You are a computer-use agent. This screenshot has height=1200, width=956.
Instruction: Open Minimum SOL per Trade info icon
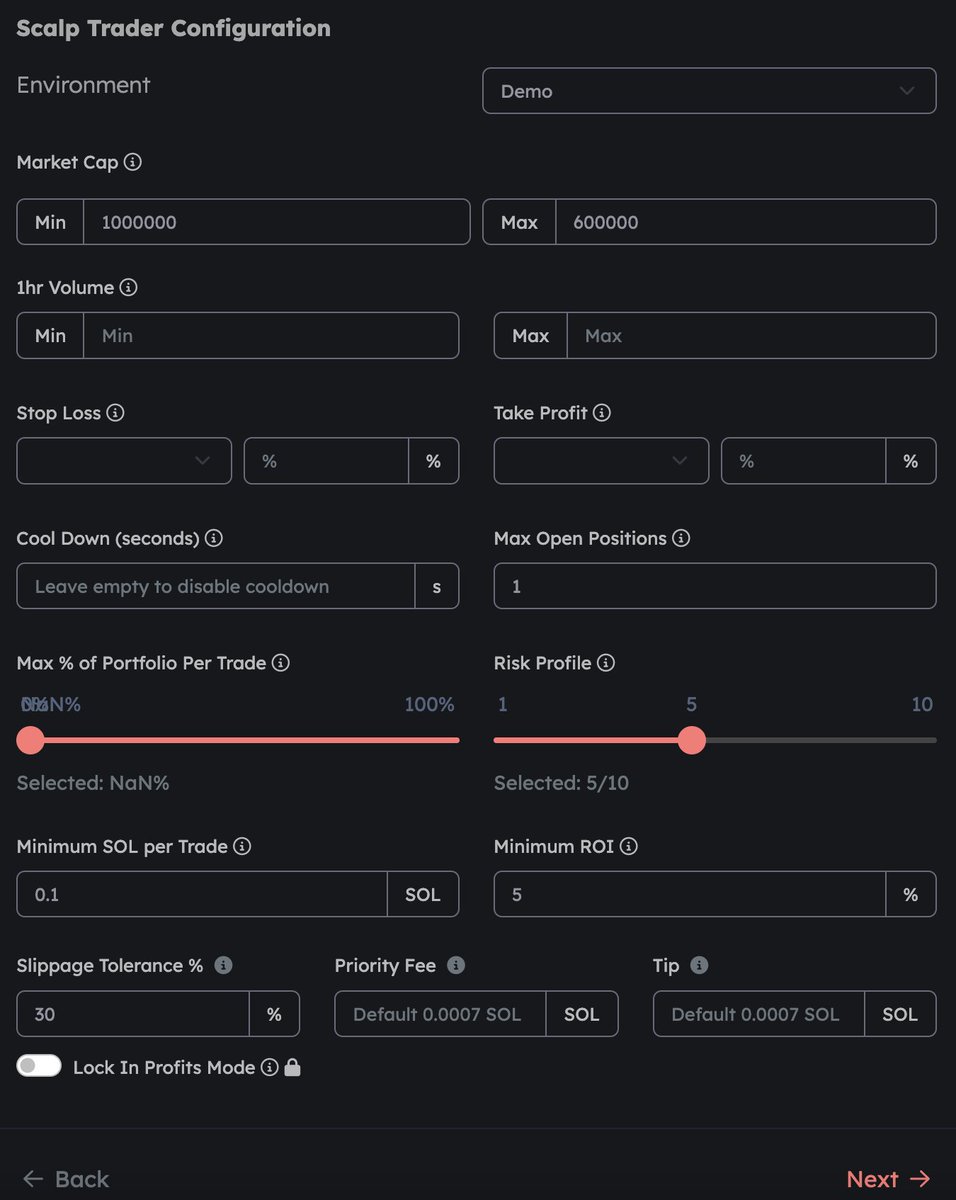242,846
